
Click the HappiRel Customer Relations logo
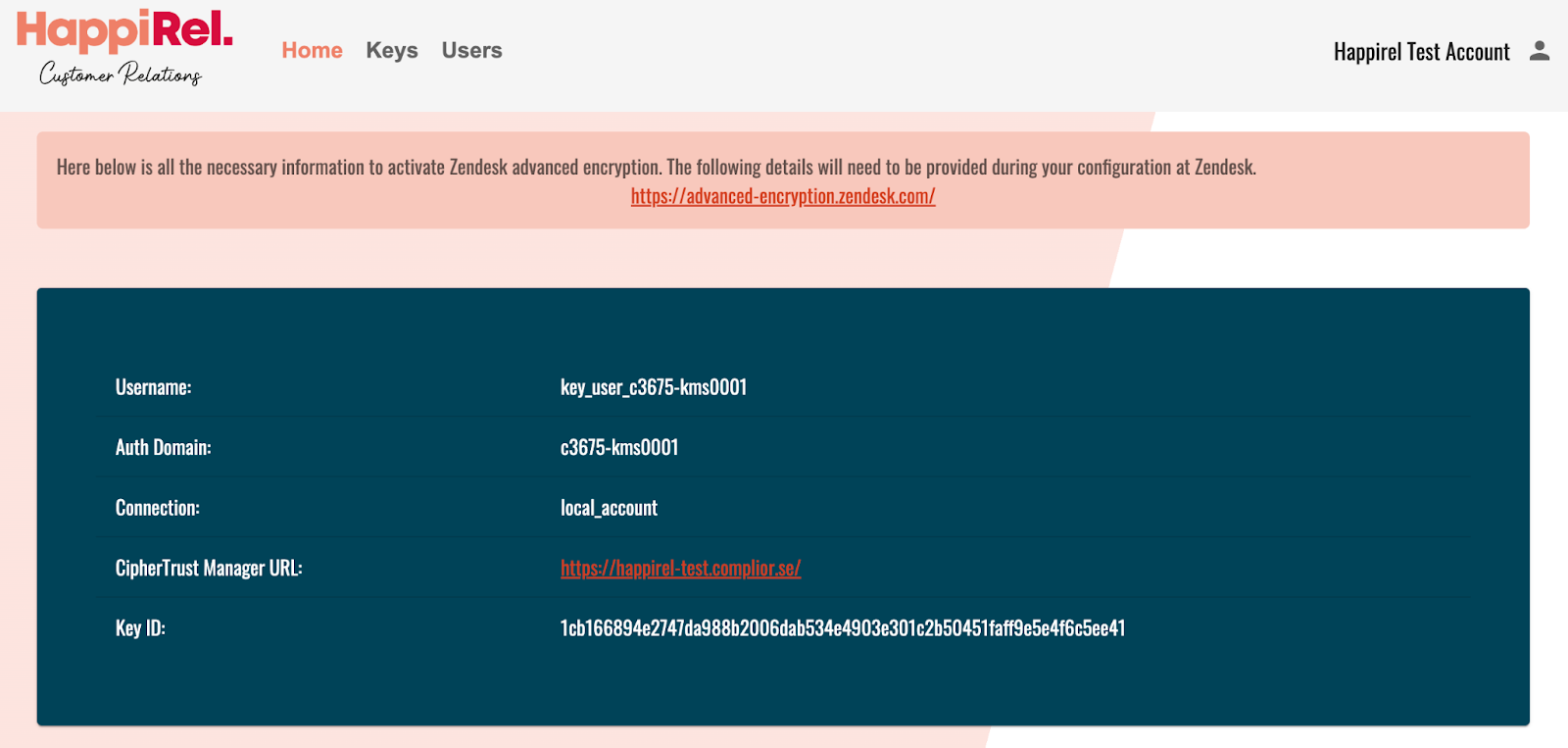[x=124, y=48]
